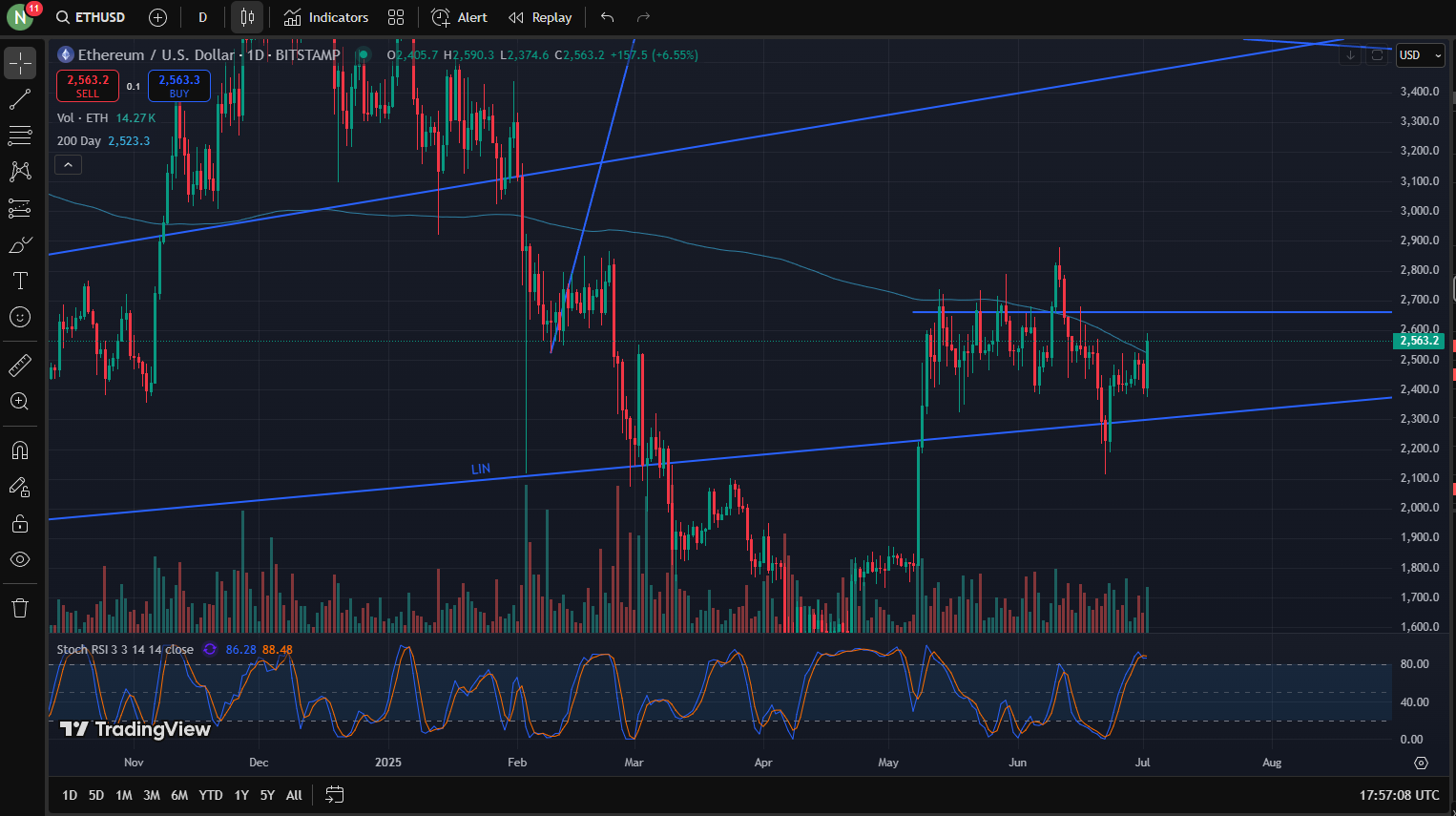The width and height of the screenshot is (1456, 816).
Task: Open the time axis settings gear
Action: (x=1421, y=763)
